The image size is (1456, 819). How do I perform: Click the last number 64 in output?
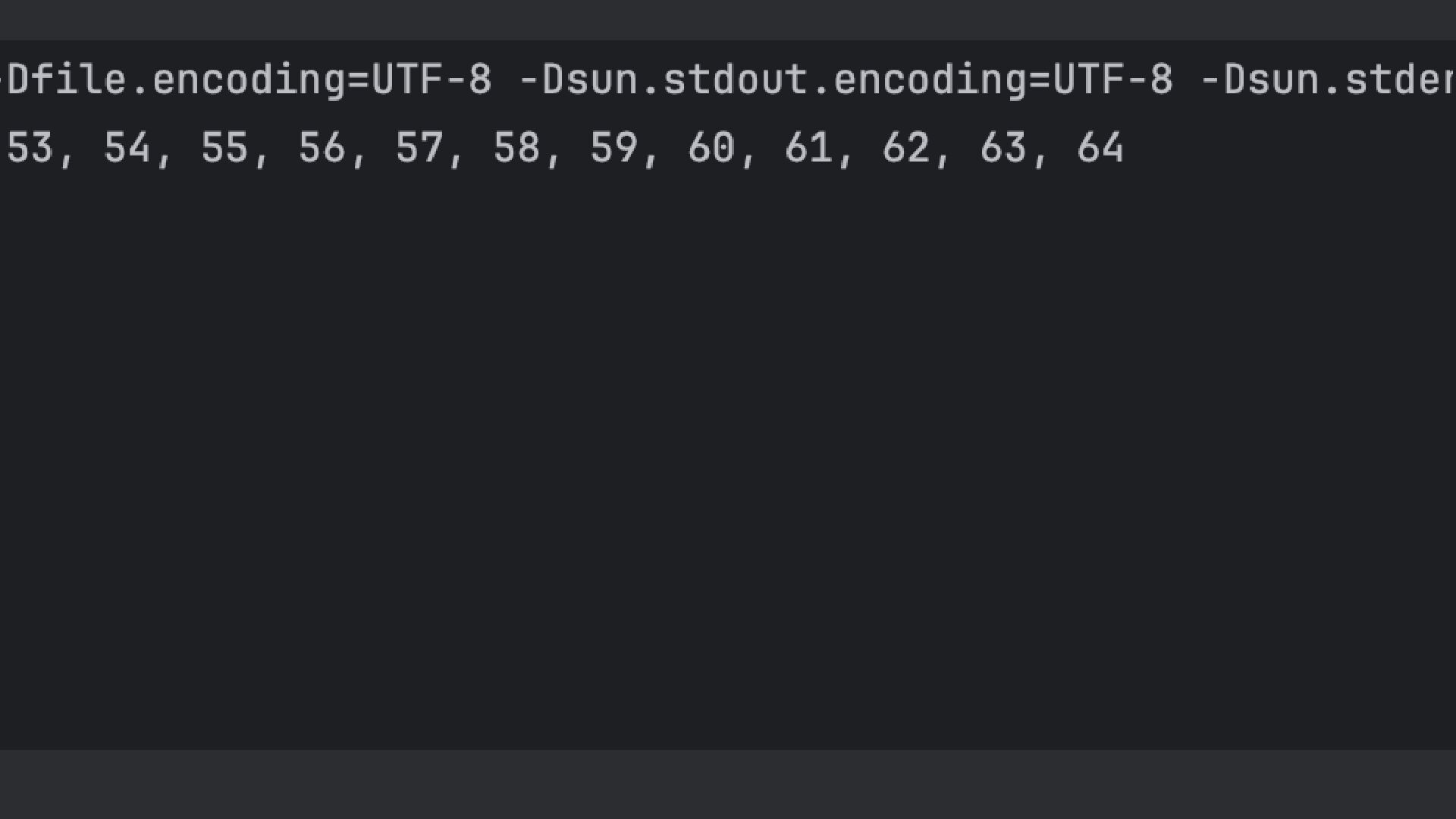coord(1100,148)
